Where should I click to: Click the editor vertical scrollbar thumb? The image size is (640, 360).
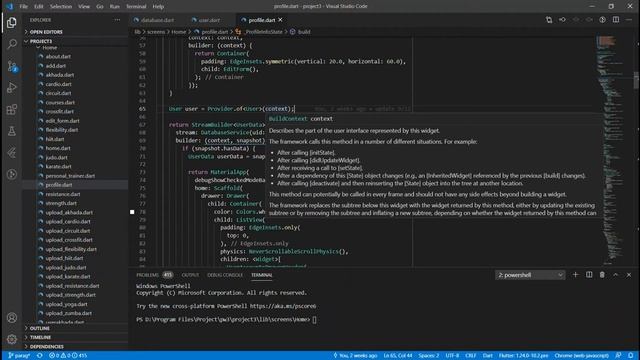[636, 80]
